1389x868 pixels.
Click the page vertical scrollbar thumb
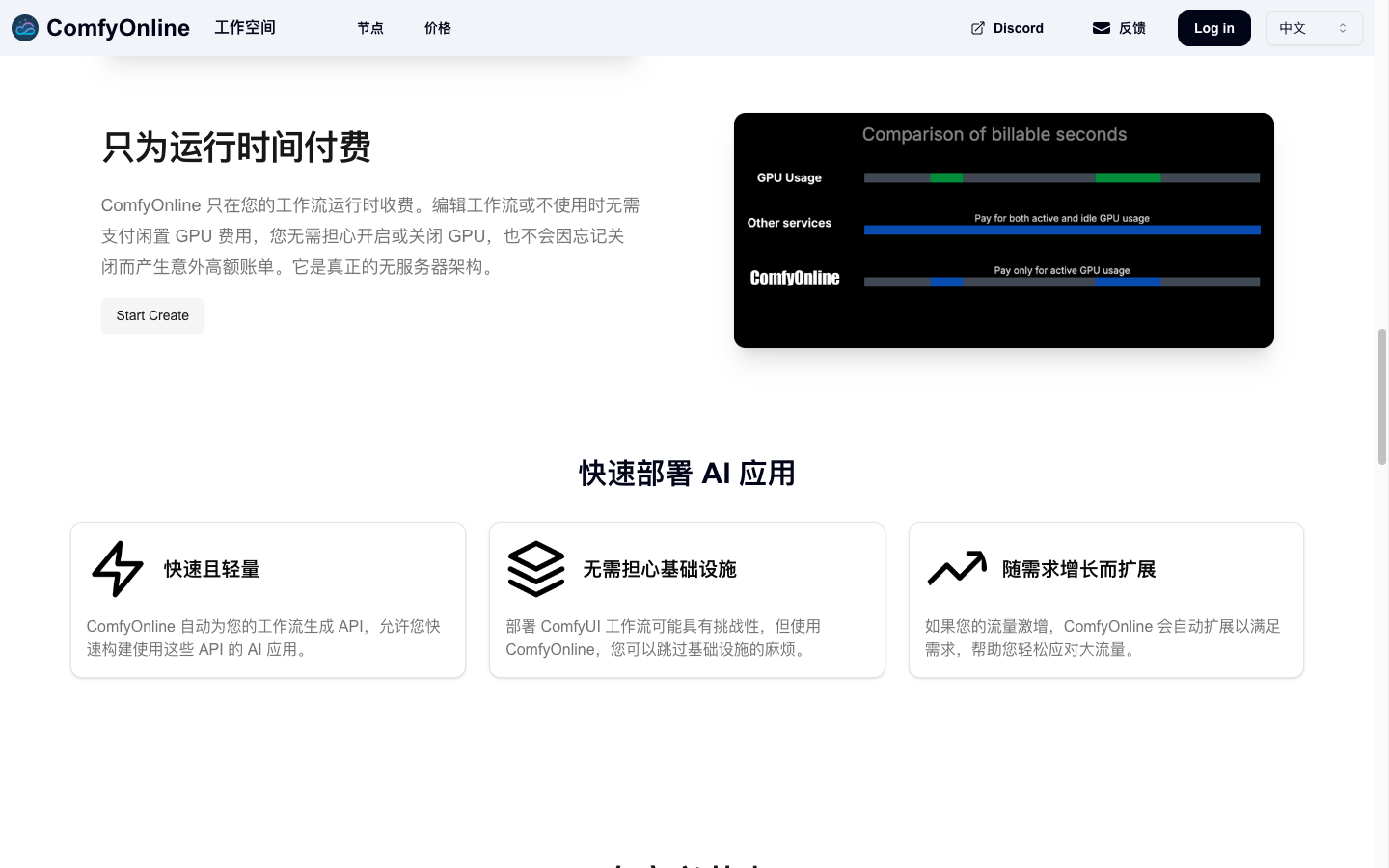(x=1382, y=397)
